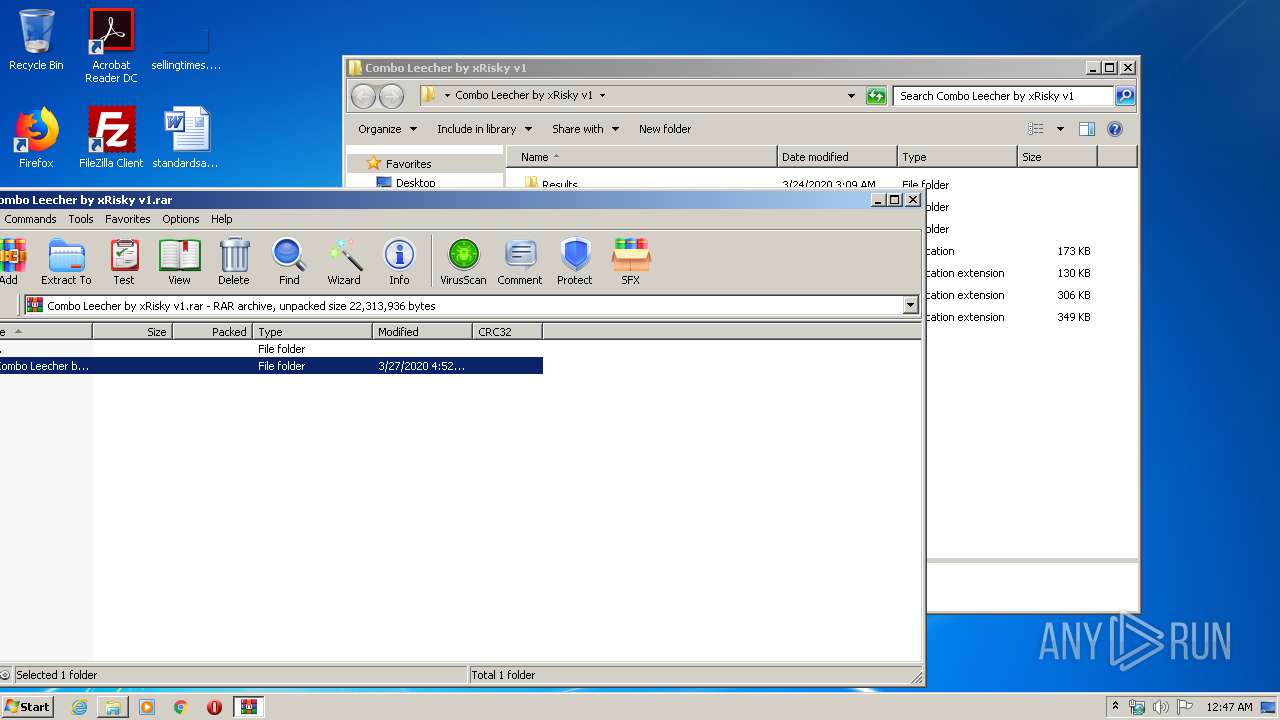1280x720 pixels.
Task: Launch the Wizard wand tool
Action: pos(344,262)
